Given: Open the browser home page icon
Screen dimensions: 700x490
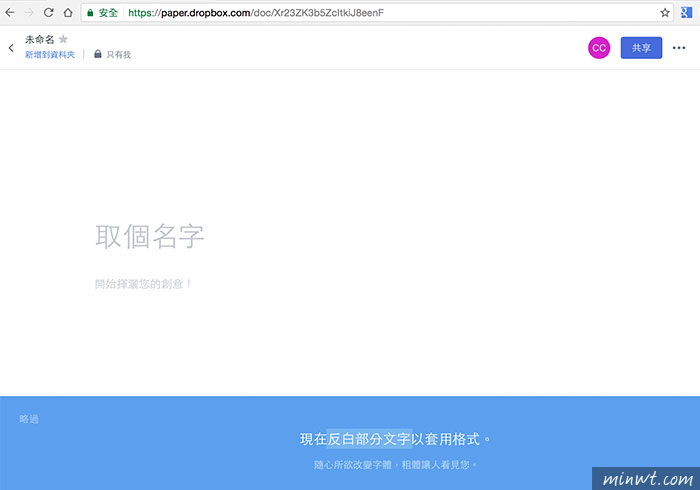Looking at the screenshot, I should coord(68,12).
